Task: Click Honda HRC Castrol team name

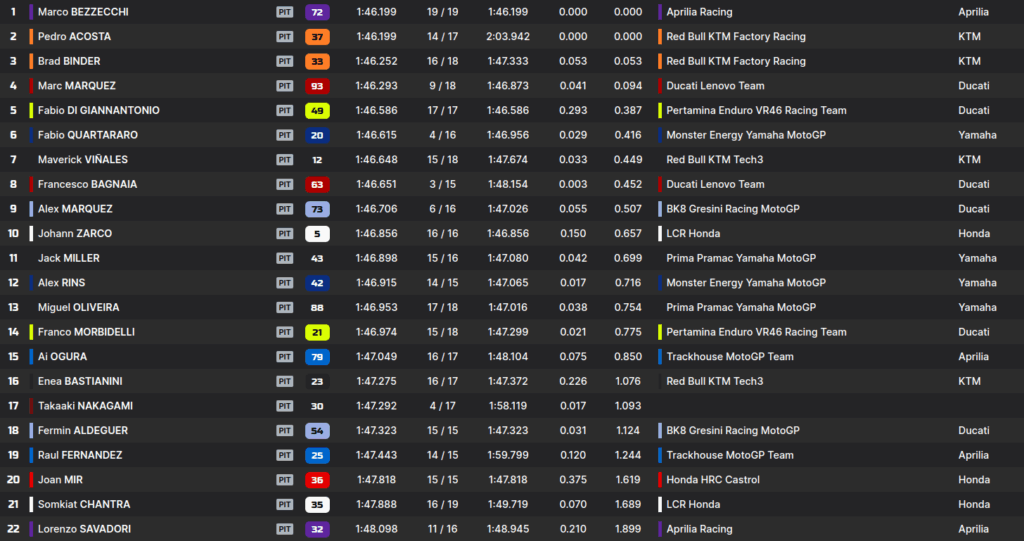Action: click(x=713, y=480)
